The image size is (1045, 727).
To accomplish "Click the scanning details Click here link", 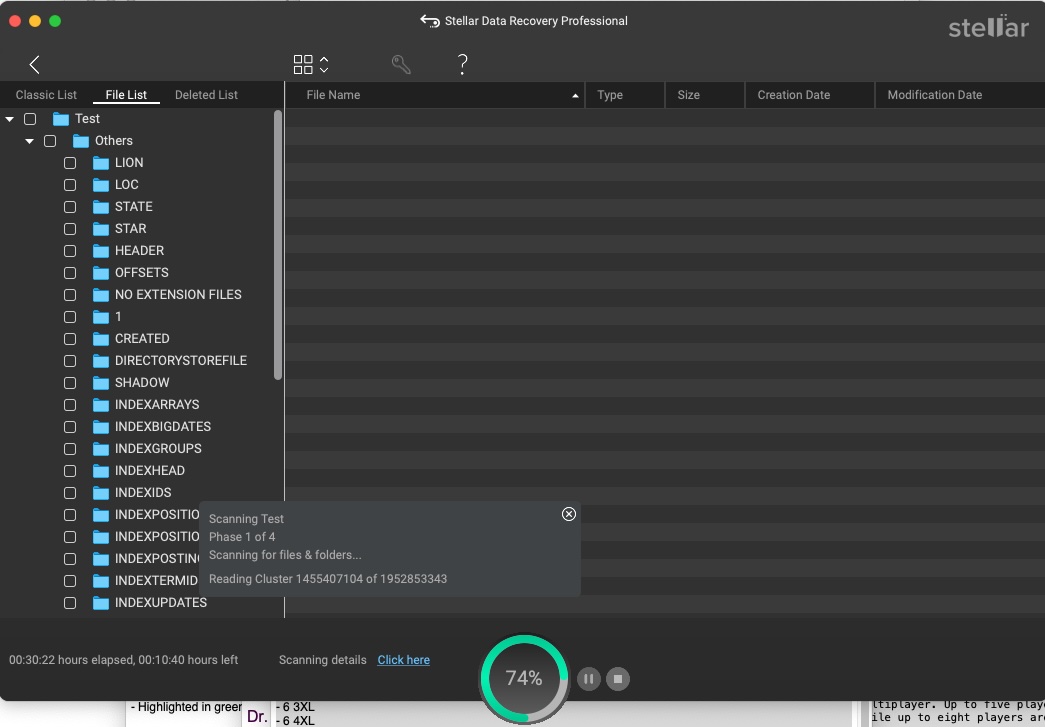I will tap(403, 660).
